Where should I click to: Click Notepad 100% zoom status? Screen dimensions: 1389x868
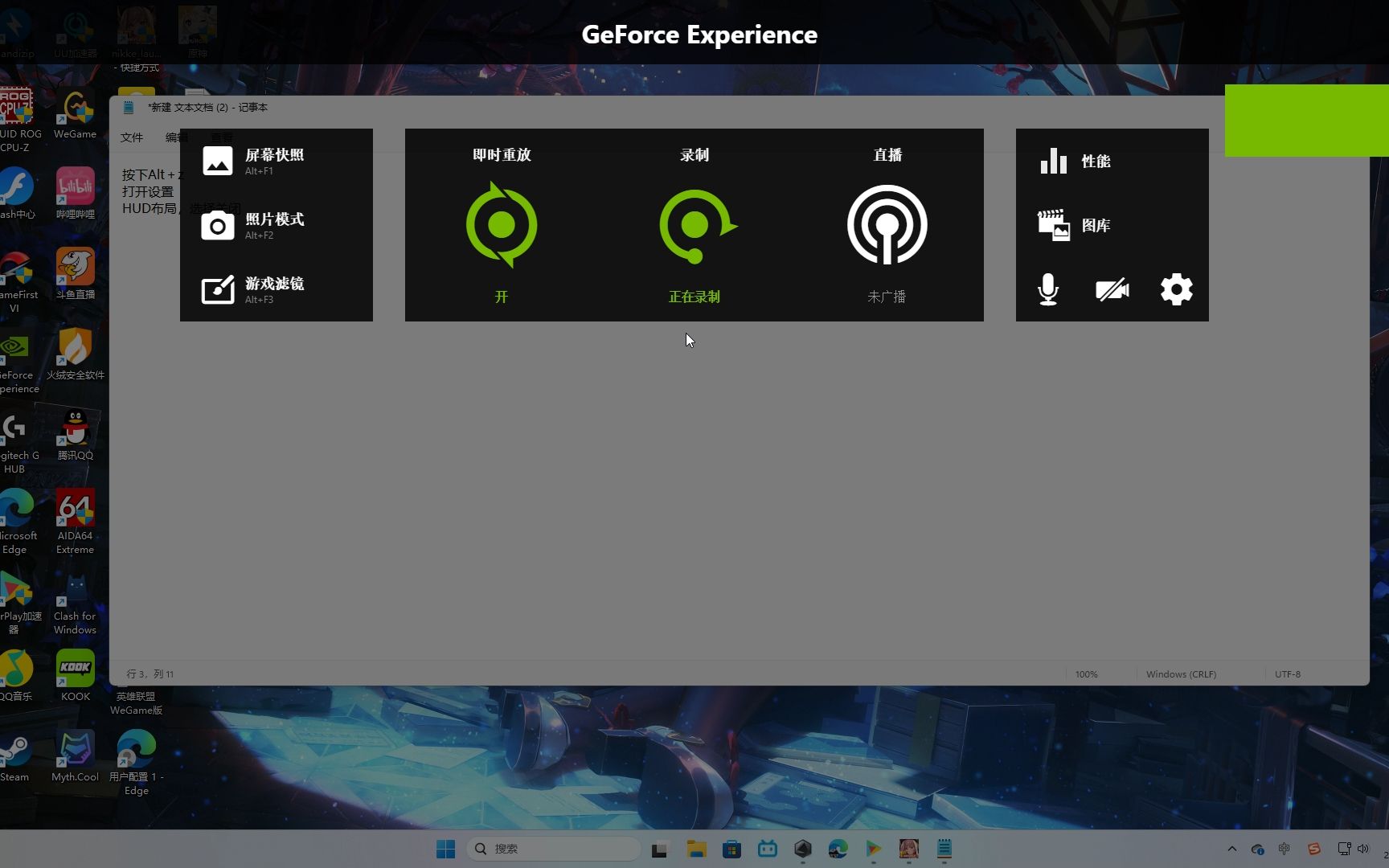1087,674
